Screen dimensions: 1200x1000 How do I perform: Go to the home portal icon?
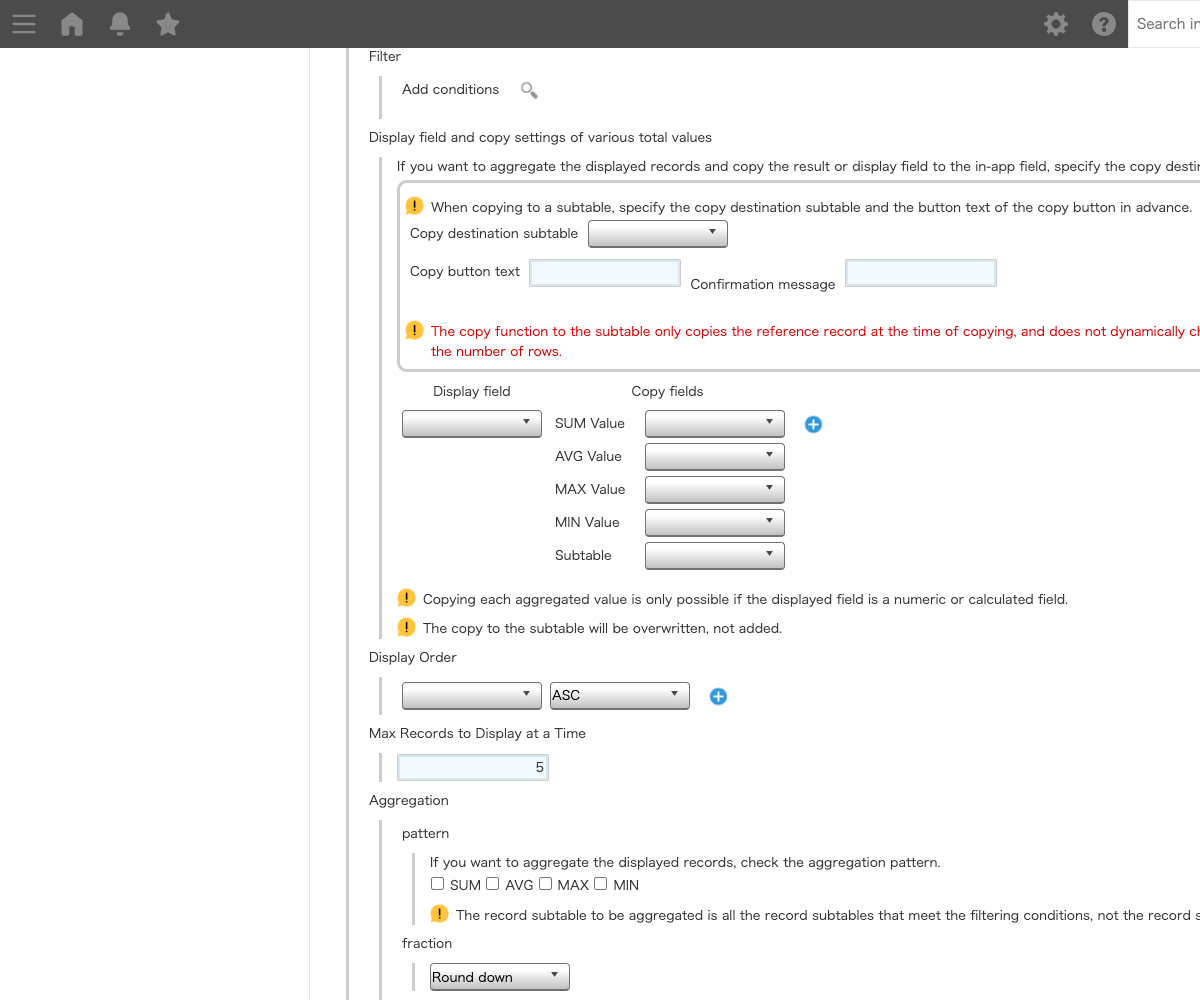click(x=72, y=24)
